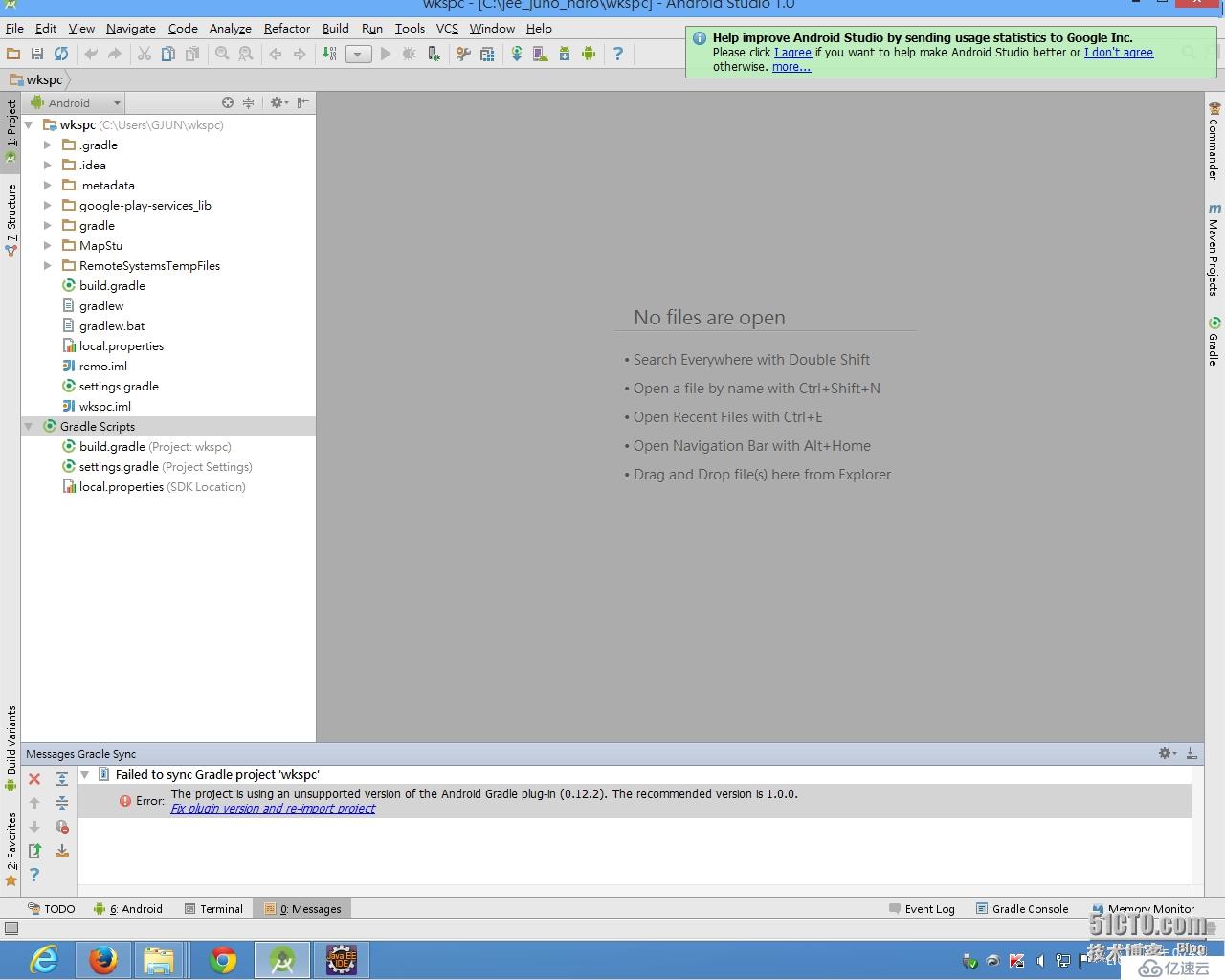Open the Android view dropdown in the Project panel
The width and height of the screenshot is (1225, 980).
tap(77, 102)
